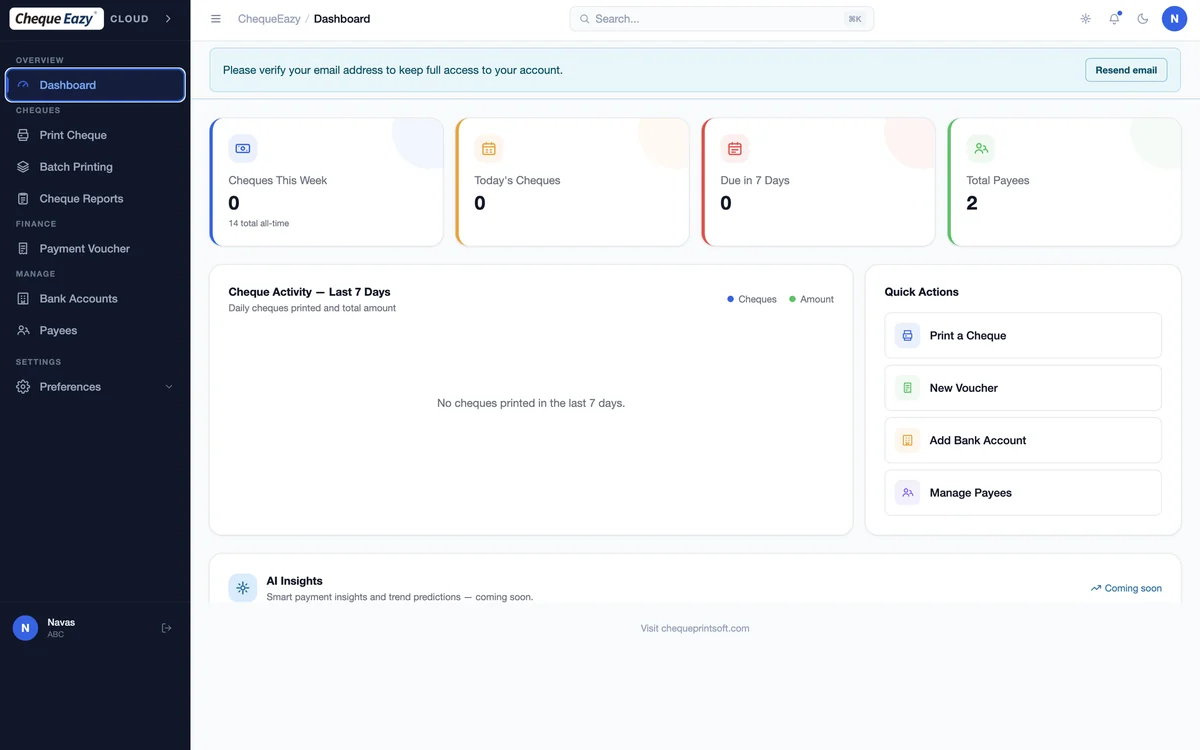
Task: Click the Due in 7 Days icon
Action: [735, 149]
